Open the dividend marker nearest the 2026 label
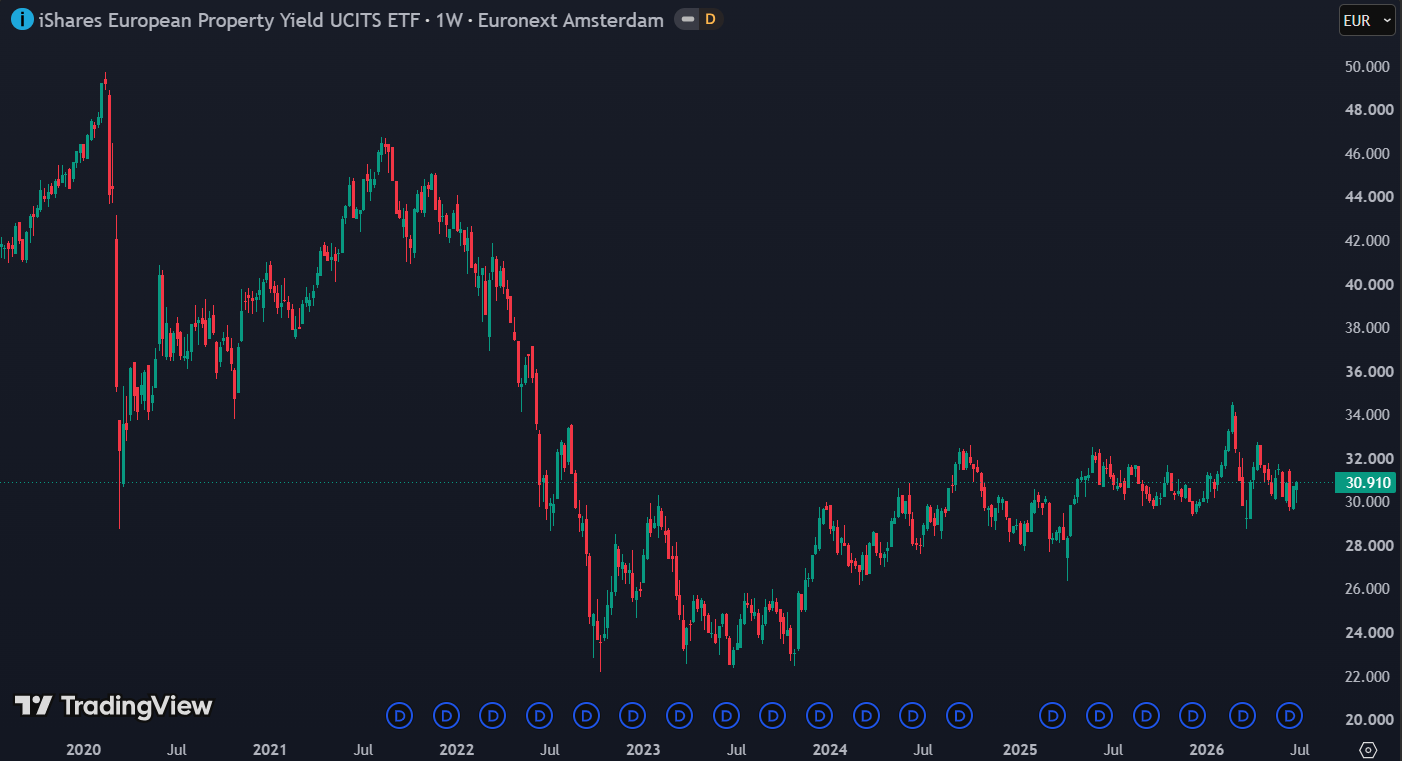The image size is (1402, 761). pos(1192,715)
